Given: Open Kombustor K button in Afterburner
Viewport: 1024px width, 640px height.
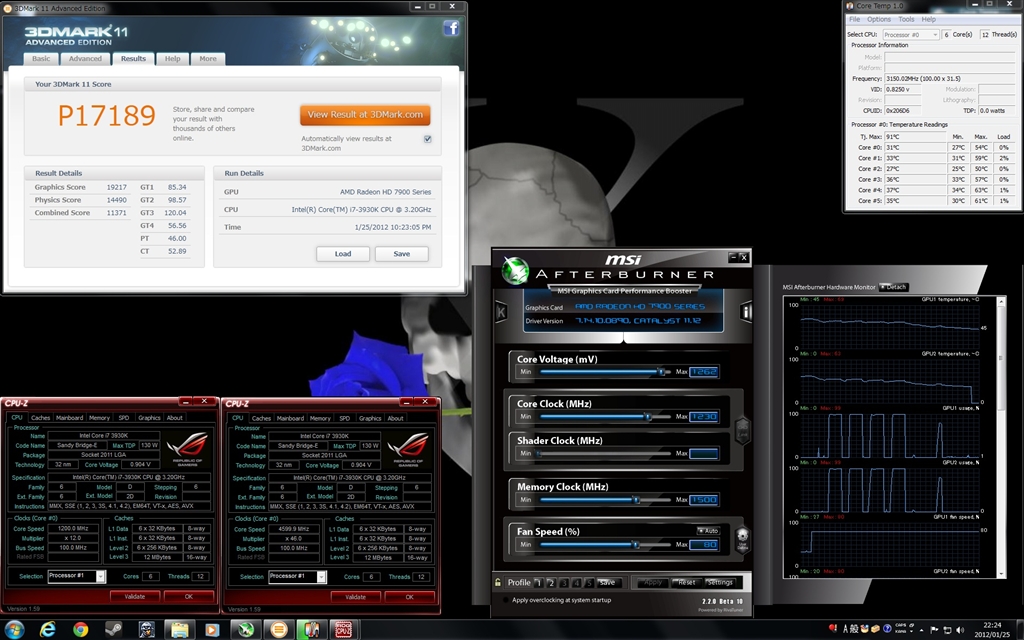Looking at the screenshot, I should click(x=501, y=312).
